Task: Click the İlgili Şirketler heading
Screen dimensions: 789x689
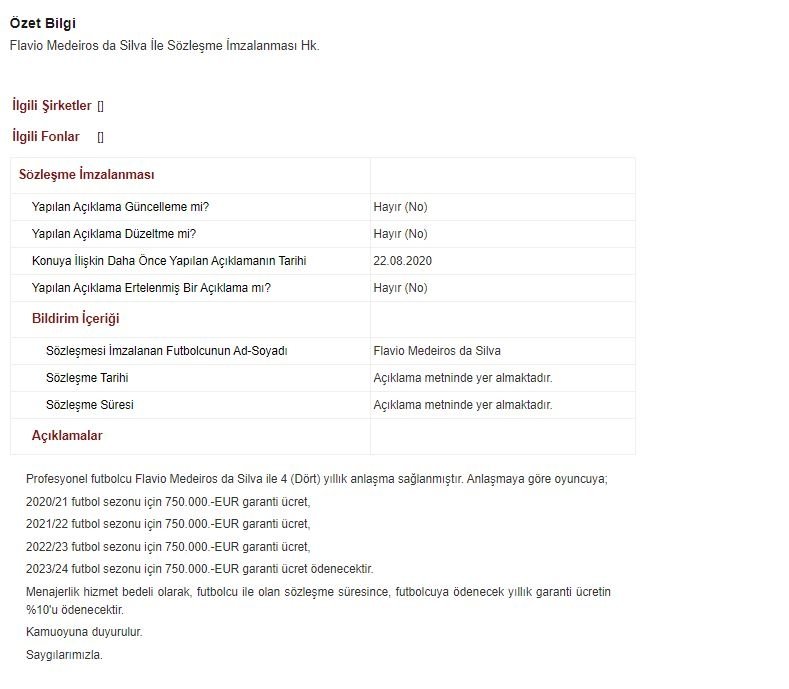Action: pyautogui.click(x=52, y=106)
